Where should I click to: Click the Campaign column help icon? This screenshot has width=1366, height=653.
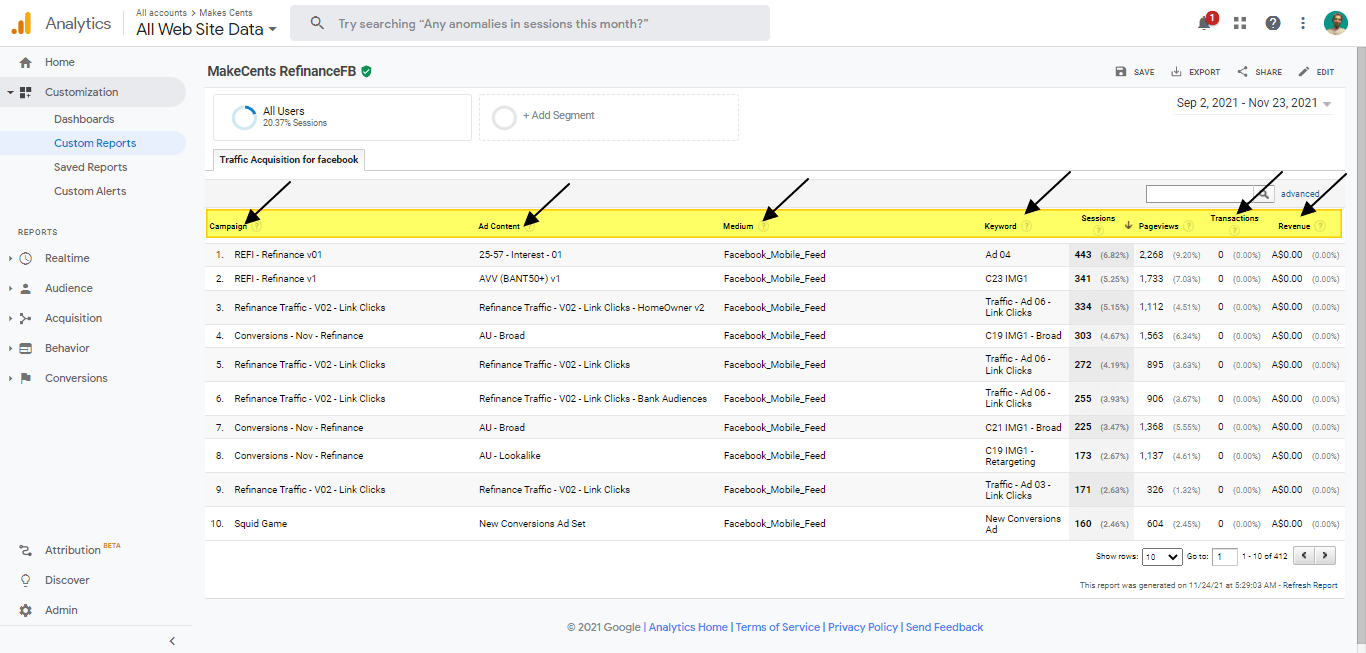pyautogui.click(x=256, y=227)
